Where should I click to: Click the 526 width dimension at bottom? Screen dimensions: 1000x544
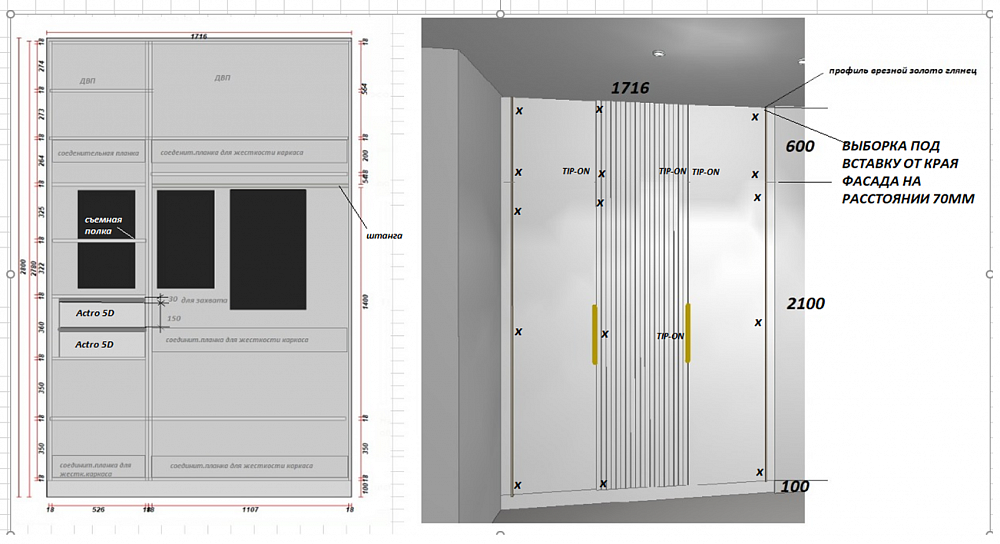(x=99, y=510)
